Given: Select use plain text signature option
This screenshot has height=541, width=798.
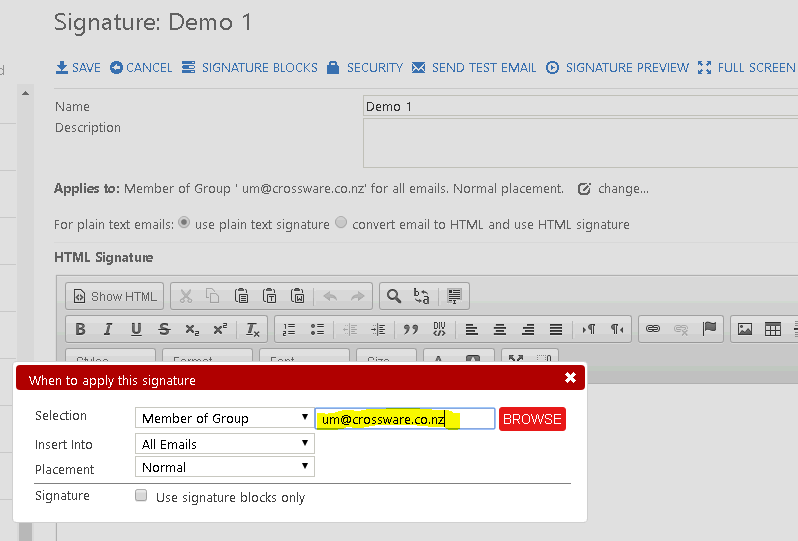Looking at the screenshot, I should click(184, 223).
